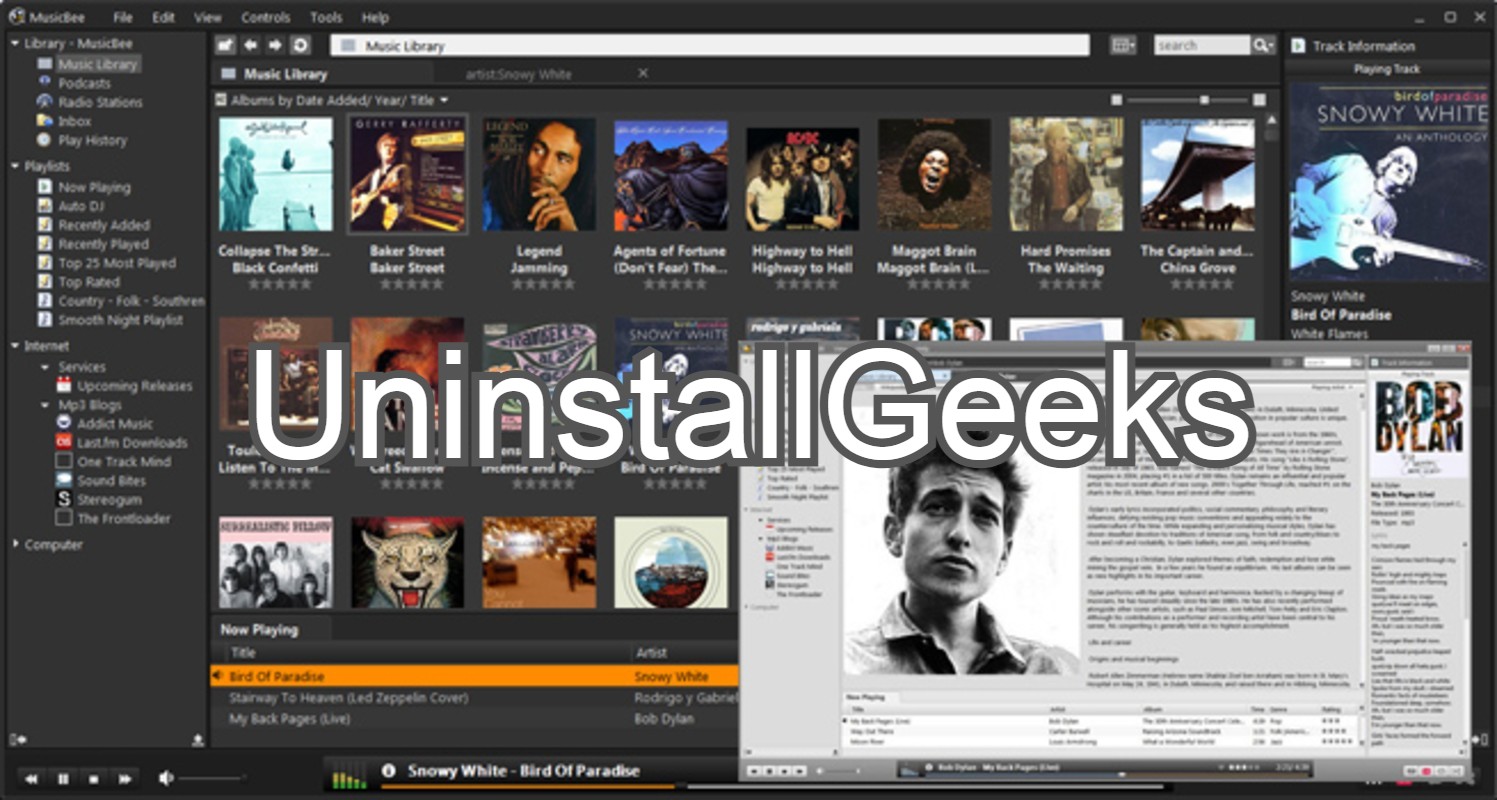Click the search input field
The width and height of the screenshot is (1497, 800).
coord(1202,45)
